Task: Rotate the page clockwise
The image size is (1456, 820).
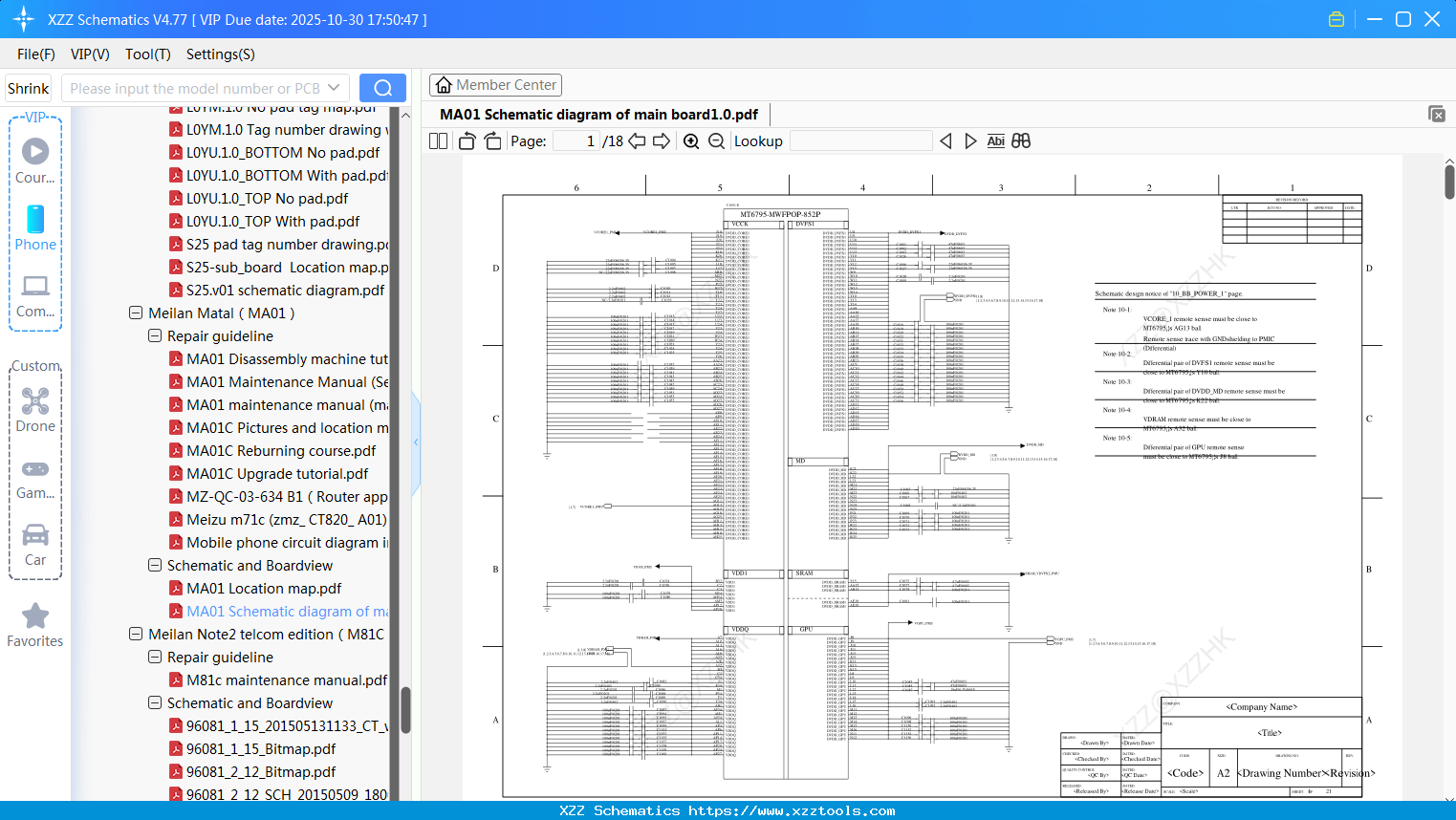Action: click(x=492, y=140)
